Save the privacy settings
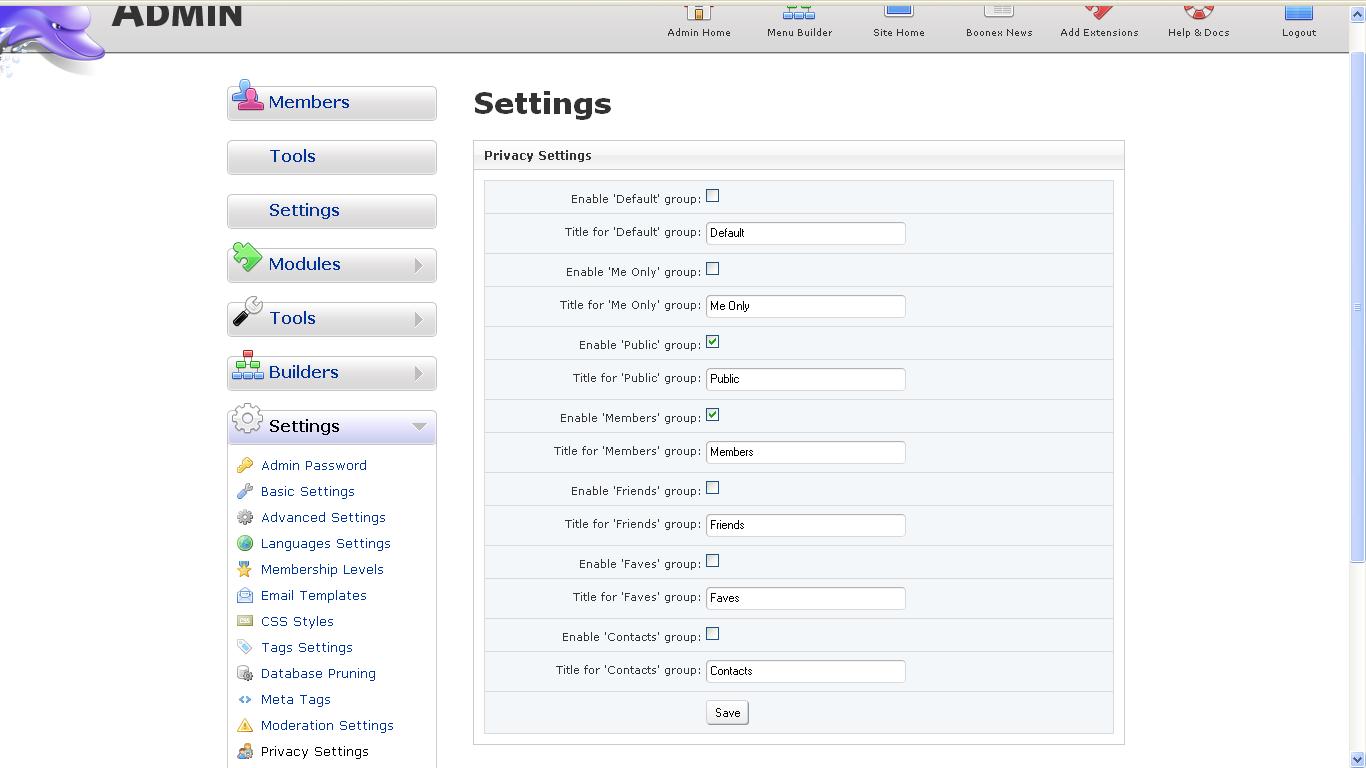Viewport: 1366px width, 768px height. (x=727, y=713)
